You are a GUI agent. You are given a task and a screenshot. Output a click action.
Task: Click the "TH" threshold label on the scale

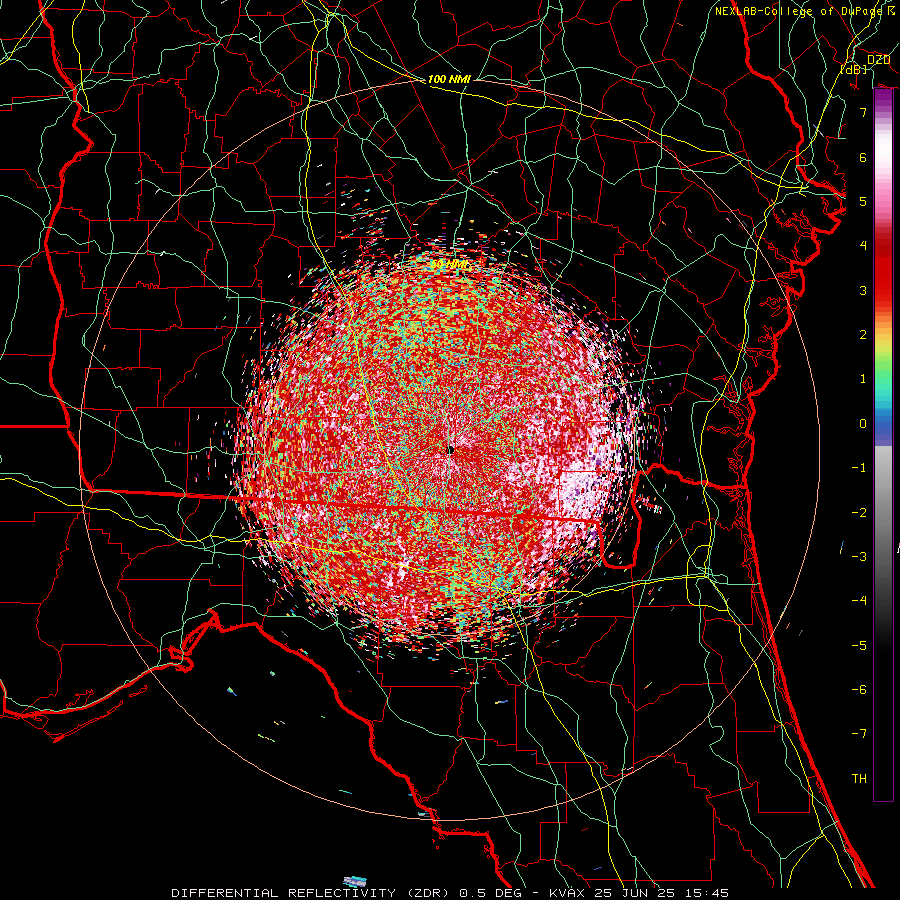859,779
